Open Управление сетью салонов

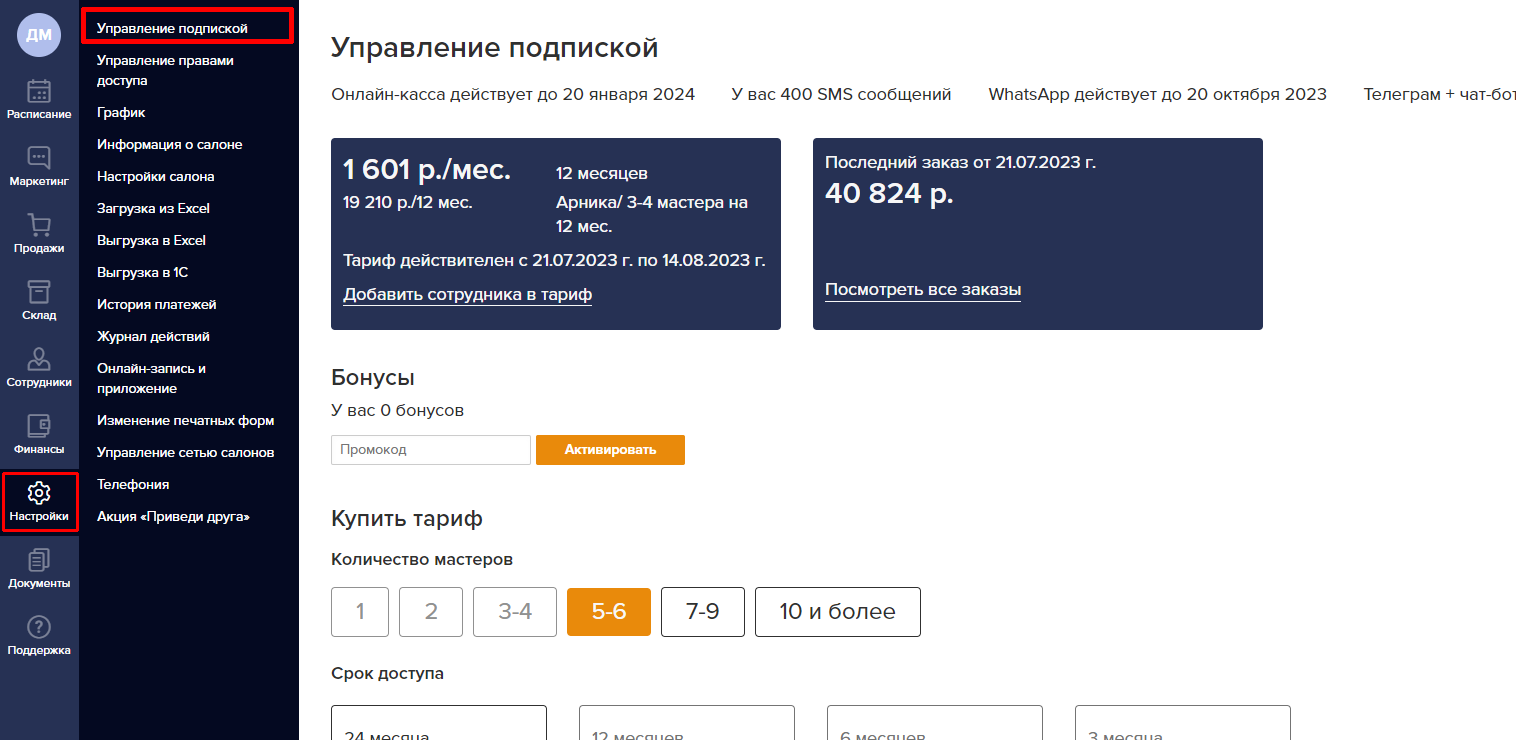(185, 452)
